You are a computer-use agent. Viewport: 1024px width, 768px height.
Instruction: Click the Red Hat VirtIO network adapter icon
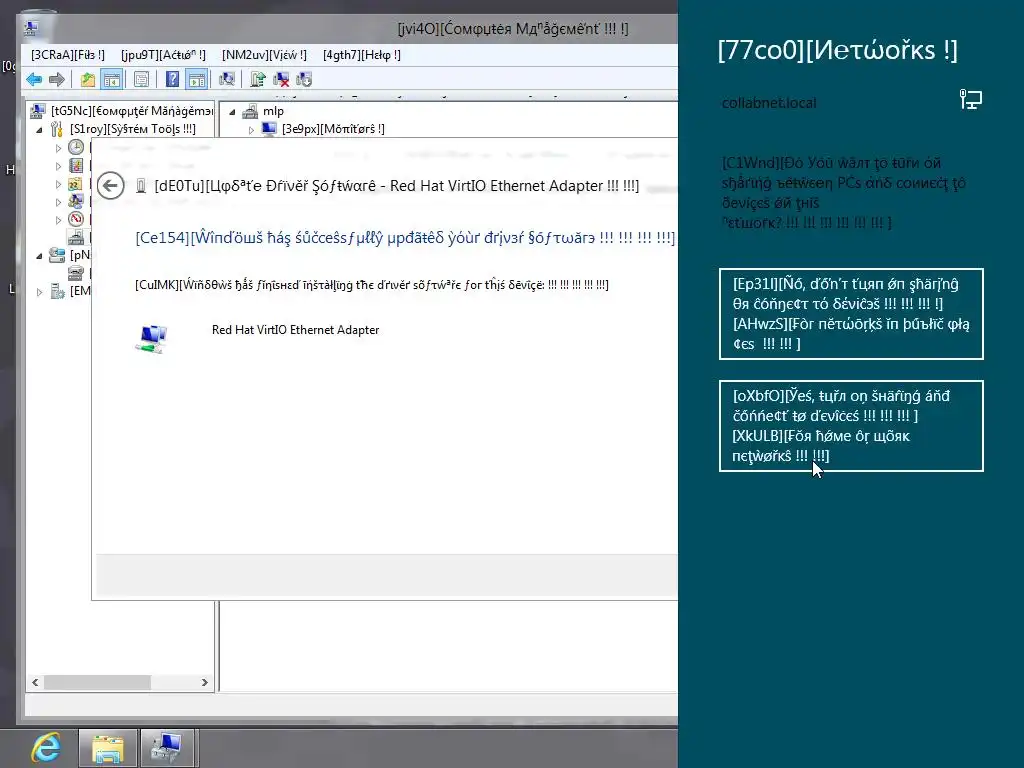(152, 338)
